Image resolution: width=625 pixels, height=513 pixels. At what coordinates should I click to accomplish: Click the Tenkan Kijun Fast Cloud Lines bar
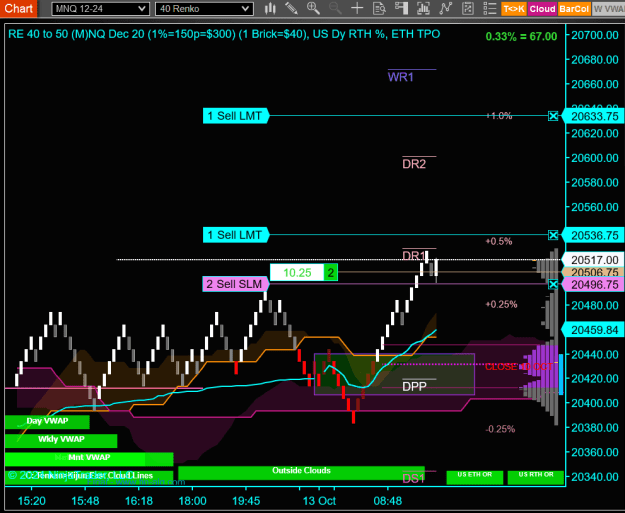(x=89, y=476)
